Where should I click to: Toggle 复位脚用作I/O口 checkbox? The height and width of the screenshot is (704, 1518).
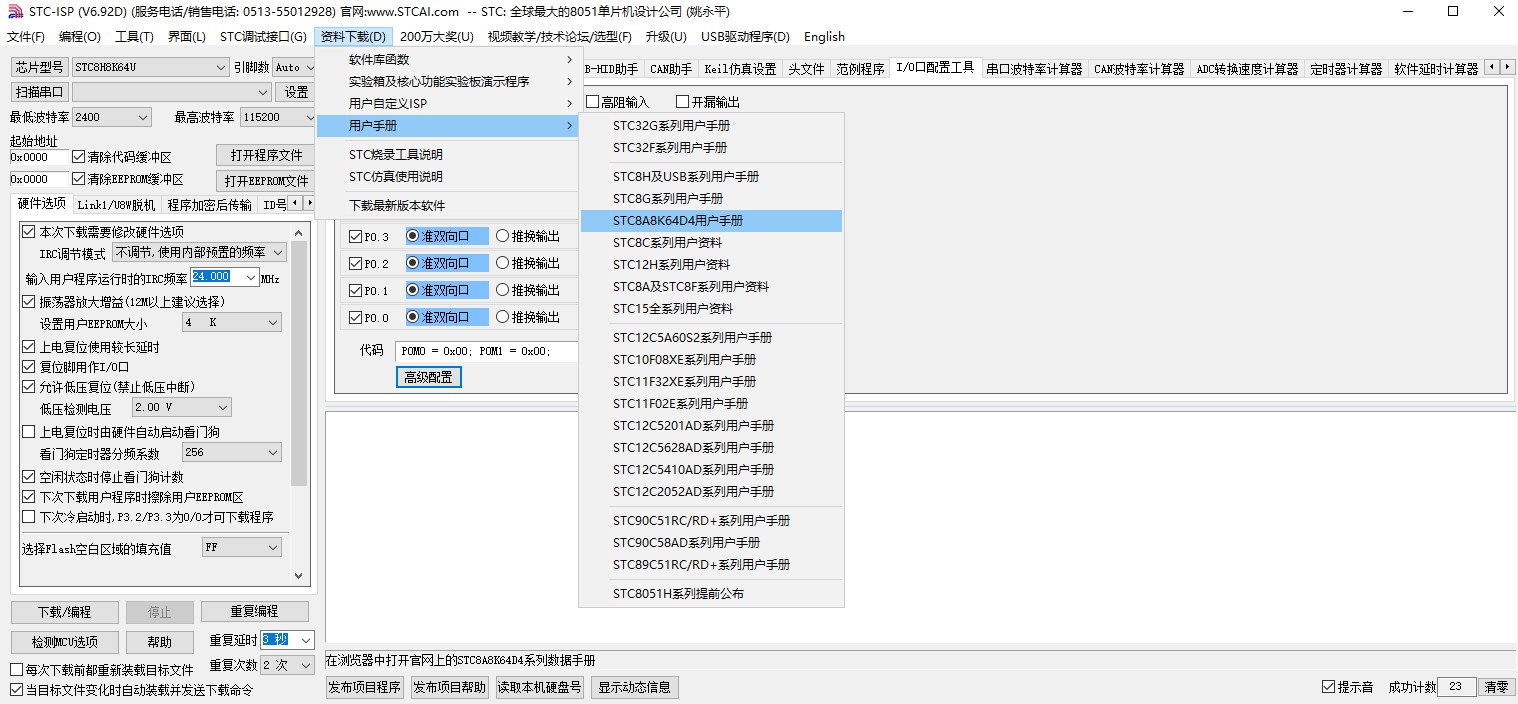click(x=28, y=367)
